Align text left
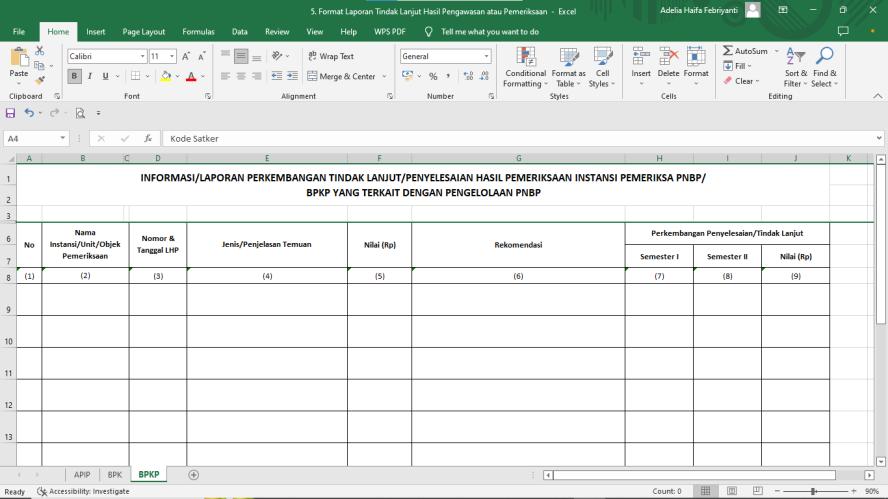Screen dimensions: 888x499 [225, 76]
